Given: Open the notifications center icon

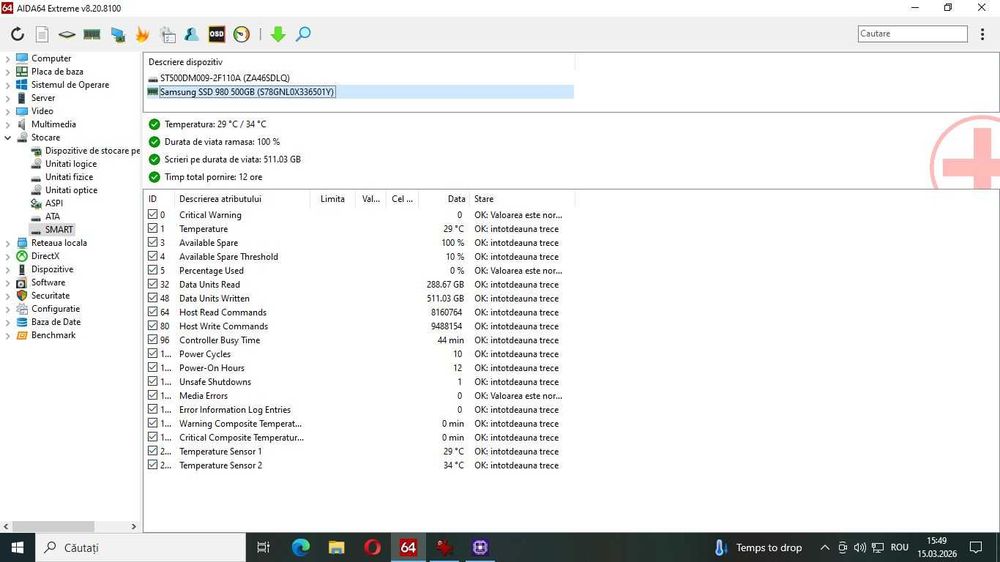Looking at the screenshot, I should 976,547.
